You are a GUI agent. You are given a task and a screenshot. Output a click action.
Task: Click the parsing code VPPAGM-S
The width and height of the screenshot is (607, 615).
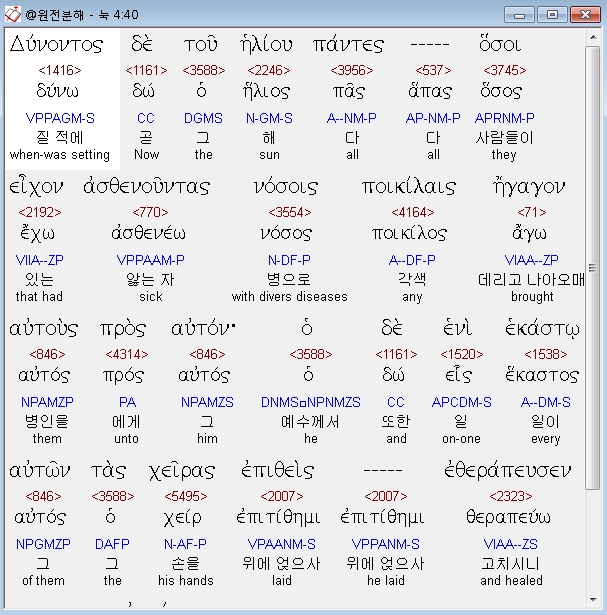(60, 118)
